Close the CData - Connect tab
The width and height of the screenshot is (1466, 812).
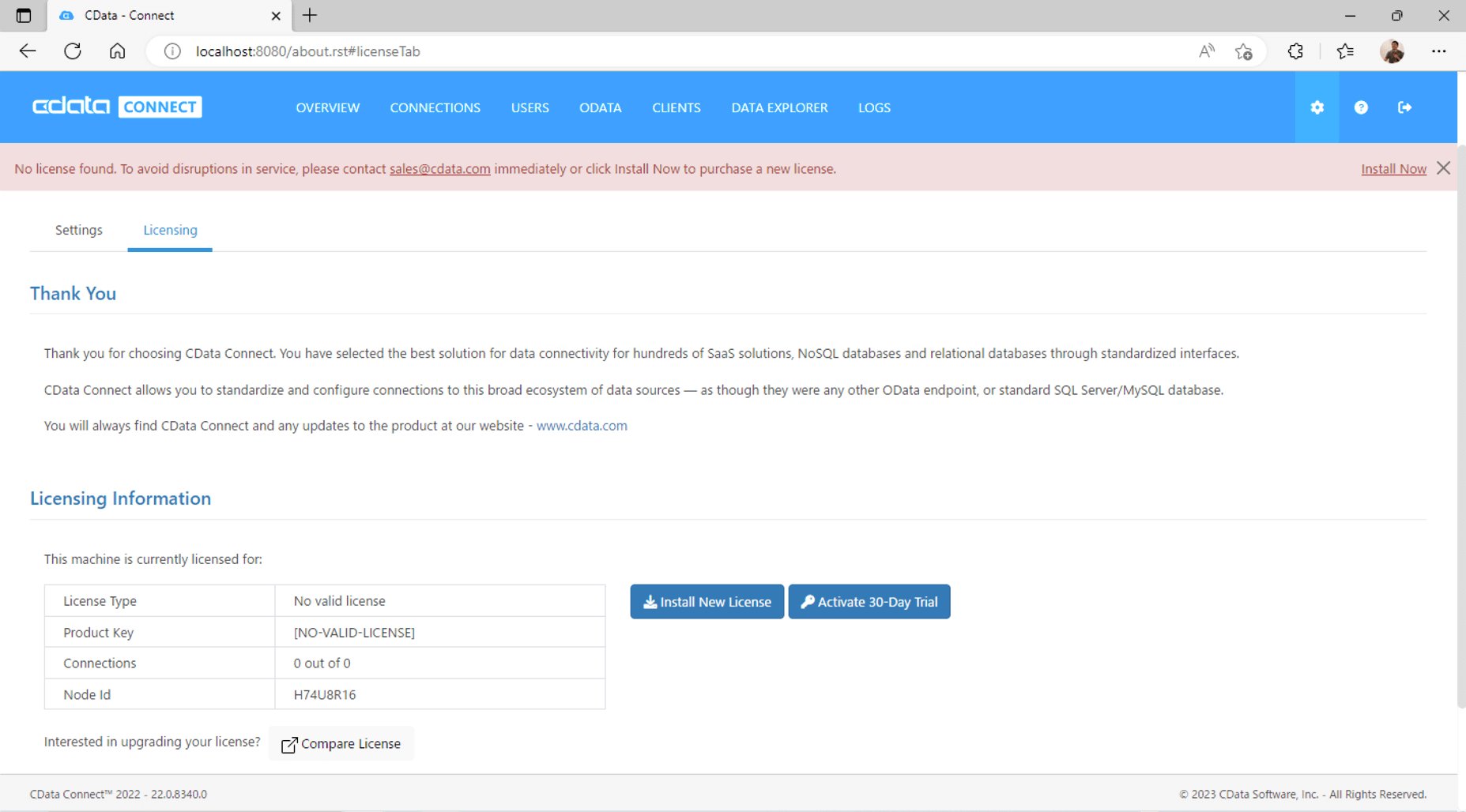[x=275, y=15]
